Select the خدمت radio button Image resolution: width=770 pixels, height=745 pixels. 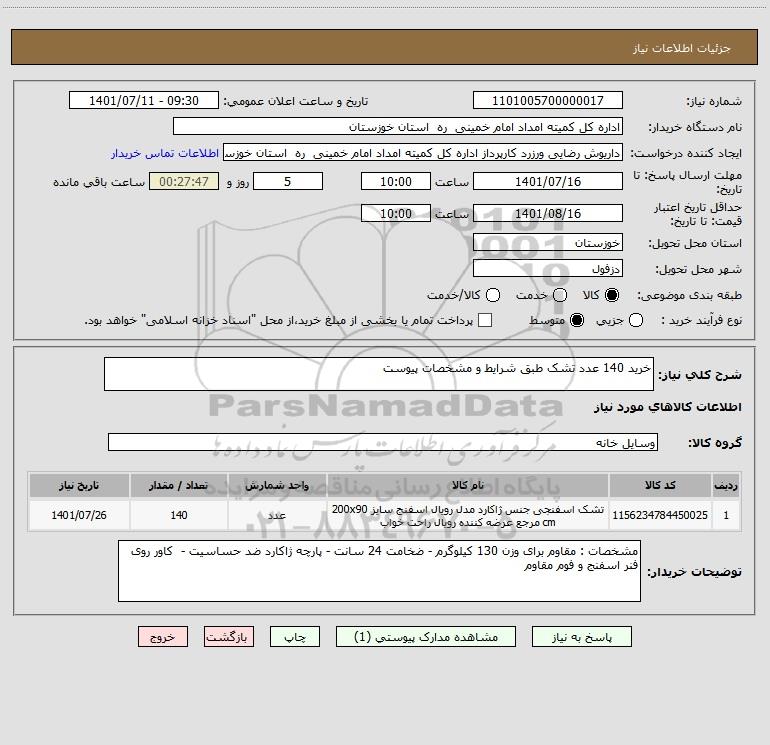pyautogui.click(x=560, y=295)
